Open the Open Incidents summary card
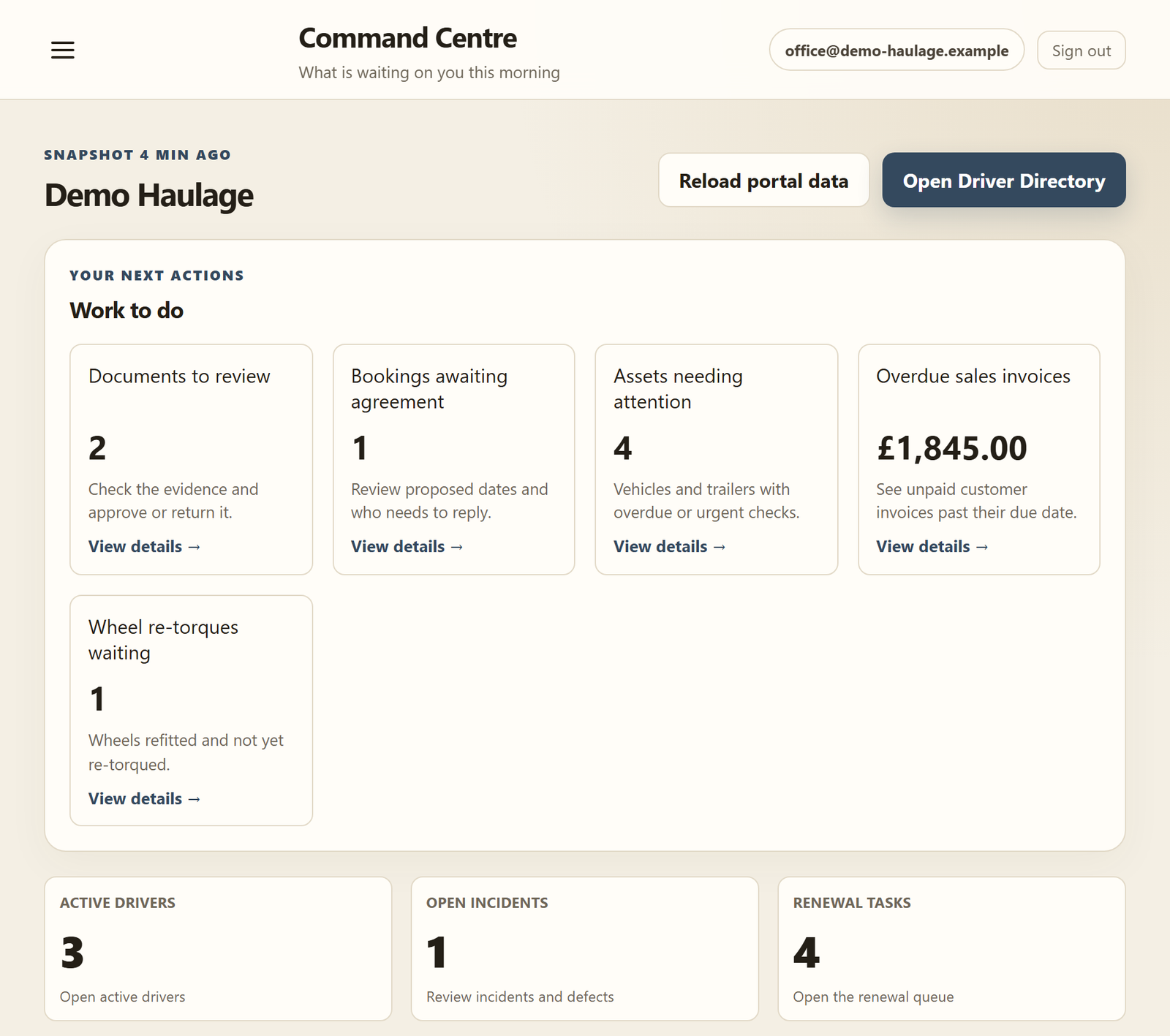Image resolution: width=1170 pixels, height=1036 pixels. (584, 949)
